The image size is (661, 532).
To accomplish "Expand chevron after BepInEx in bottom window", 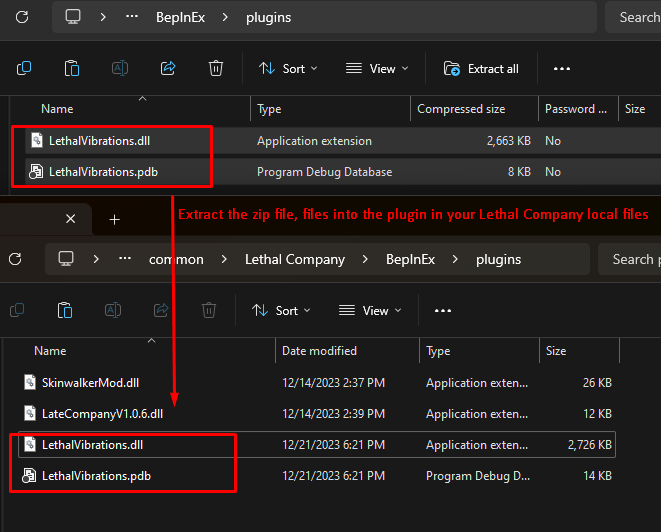I will click(455, 259).
